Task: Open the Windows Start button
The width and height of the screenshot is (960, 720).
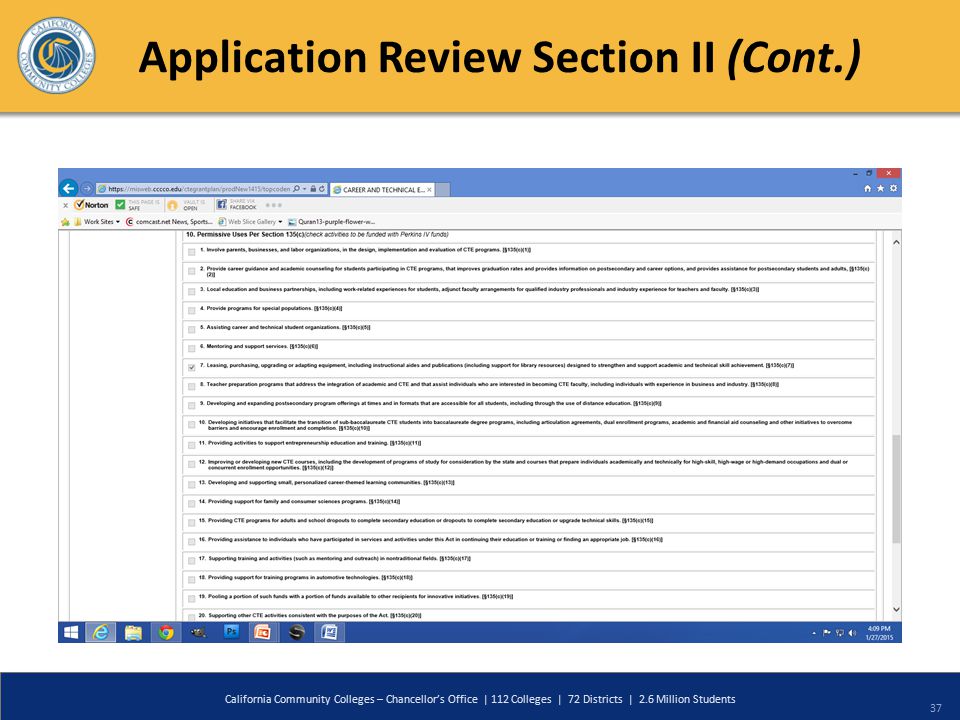Action: [x=71, y=632]
